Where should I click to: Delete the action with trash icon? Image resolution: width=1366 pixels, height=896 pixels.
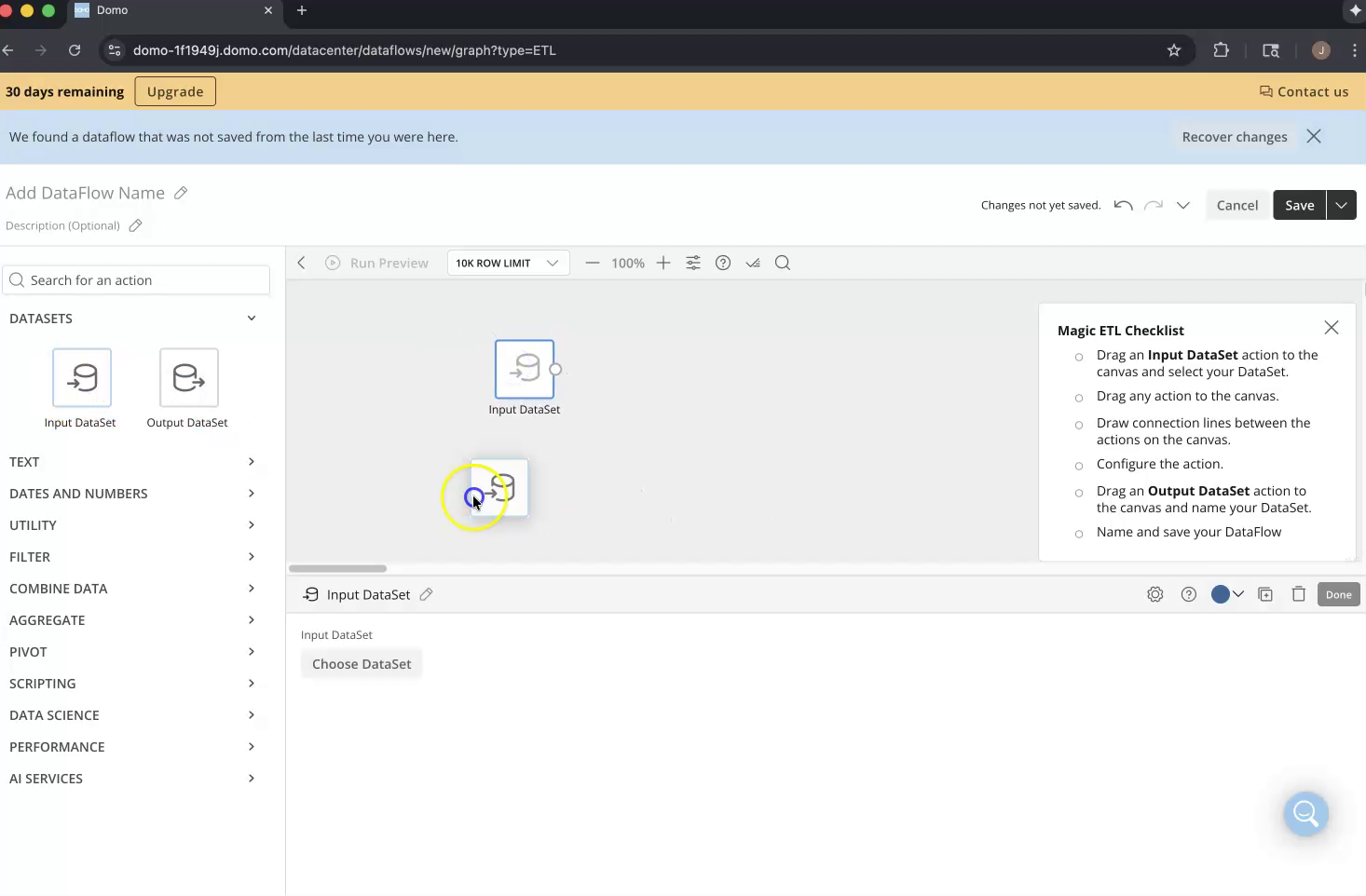coord(1299,594)
